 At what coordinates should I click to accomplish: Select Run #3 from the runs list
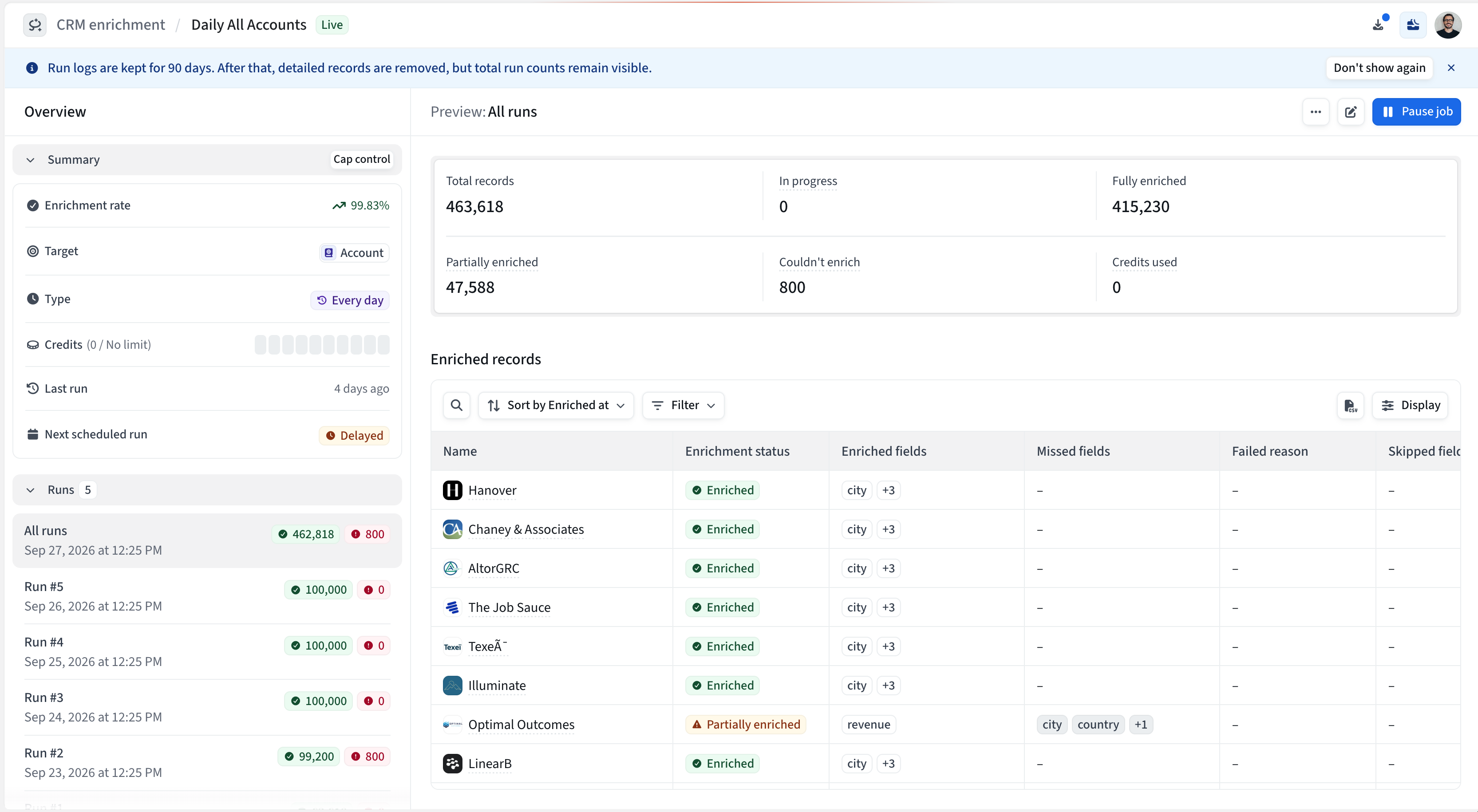click(x=207, y=707)
